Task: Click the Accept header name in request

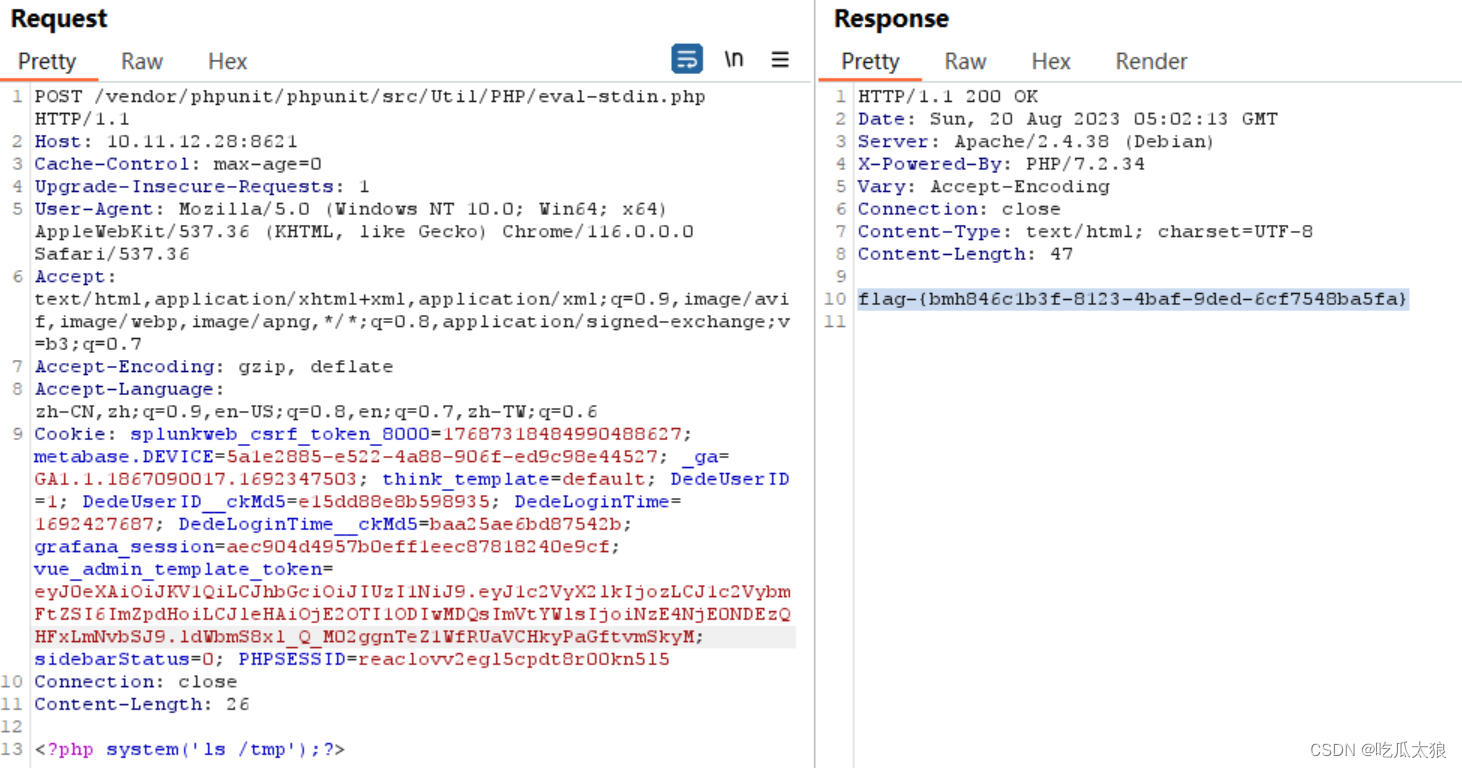Action: tap(70, 277)
